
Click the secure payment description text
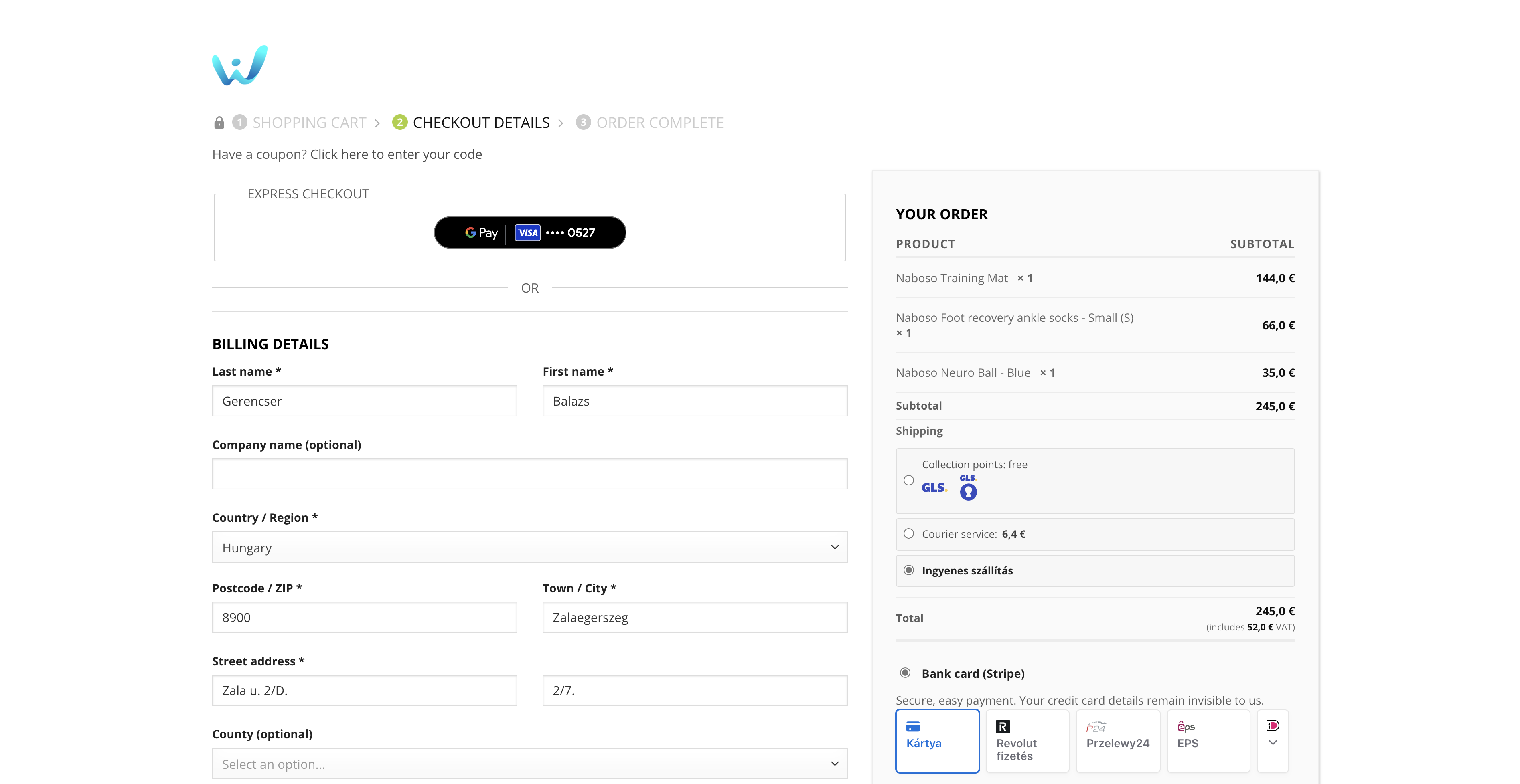pyautogui.click(x=1080, y=700)
